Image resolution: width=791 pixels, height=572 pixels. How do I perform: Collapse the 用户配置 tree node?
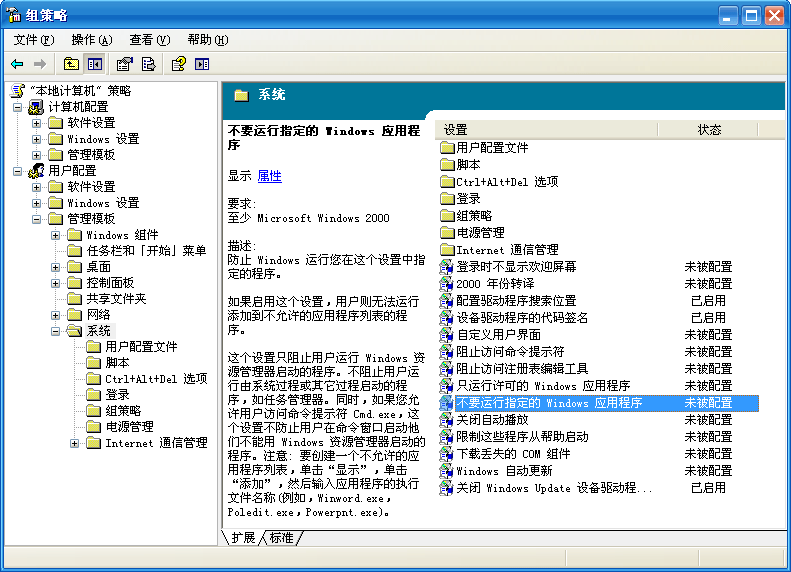18,171
